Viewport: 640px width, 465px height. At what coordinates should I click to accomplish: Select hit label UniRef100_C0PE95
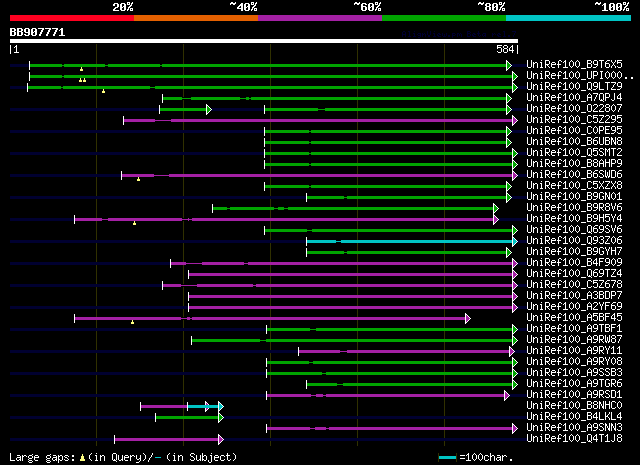click(x=574, y=131)
